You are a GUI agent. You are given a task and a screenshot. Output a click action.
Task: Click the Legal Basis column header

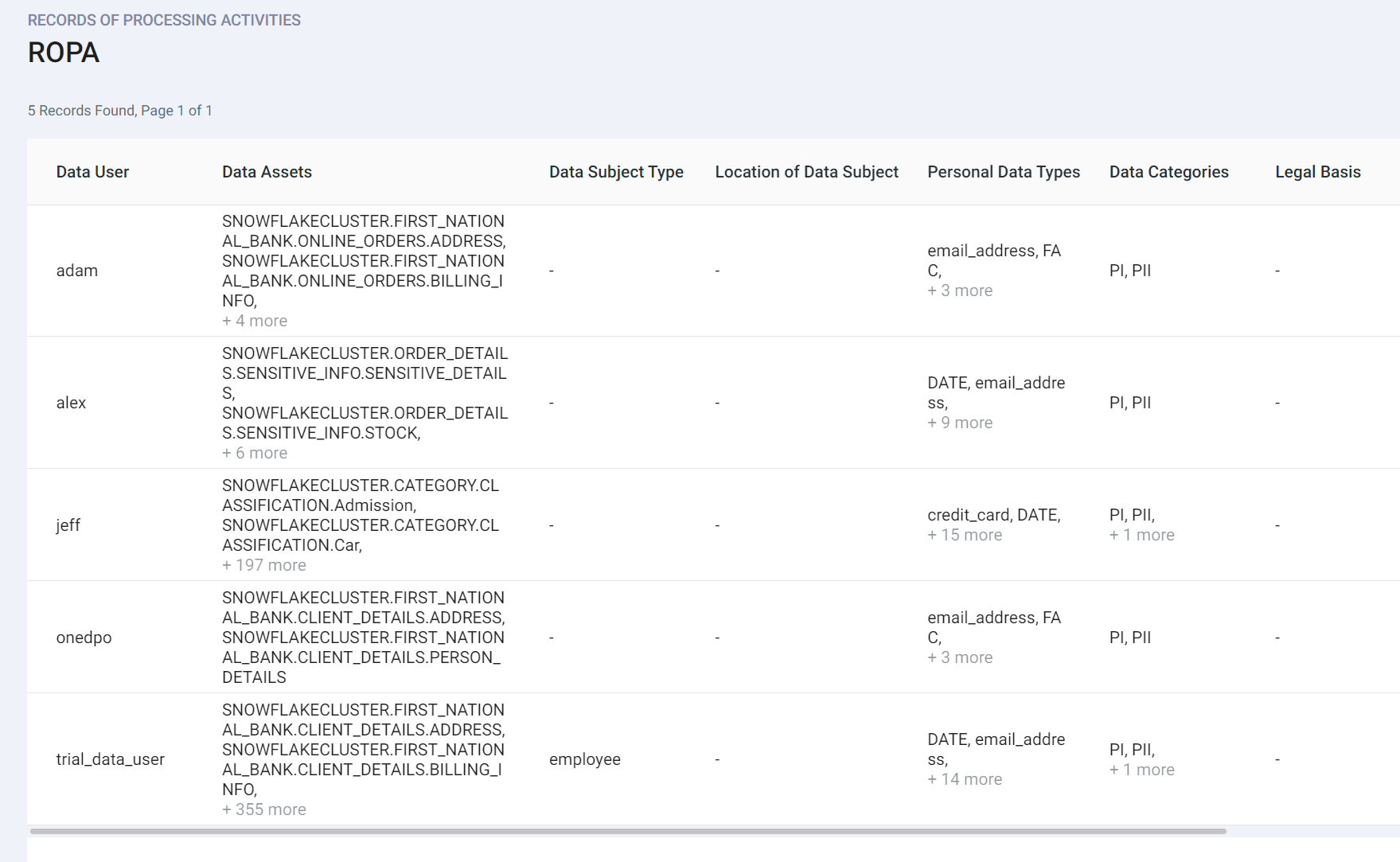[1317, 171]
